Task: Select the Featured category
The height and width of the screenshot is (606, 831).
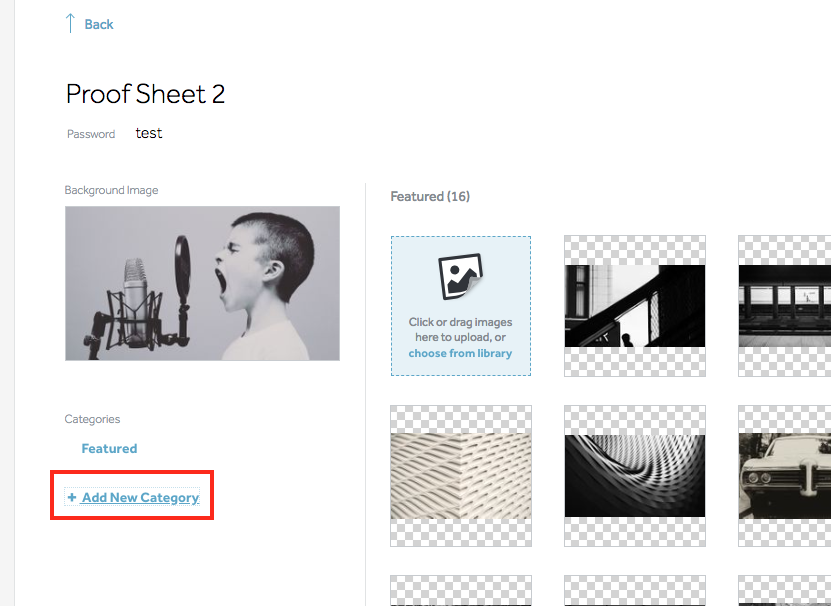Action: [109, 449]
